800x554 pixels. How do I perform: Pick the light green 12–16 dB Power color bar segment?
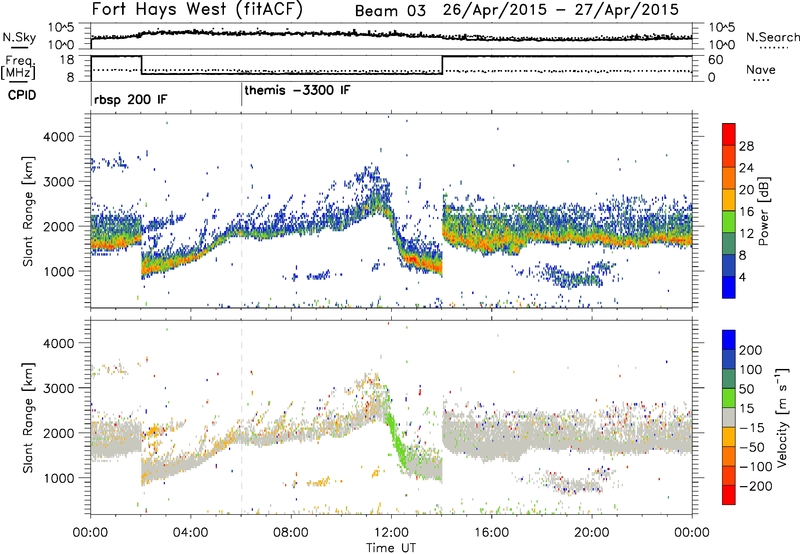(x=729, y=222)
